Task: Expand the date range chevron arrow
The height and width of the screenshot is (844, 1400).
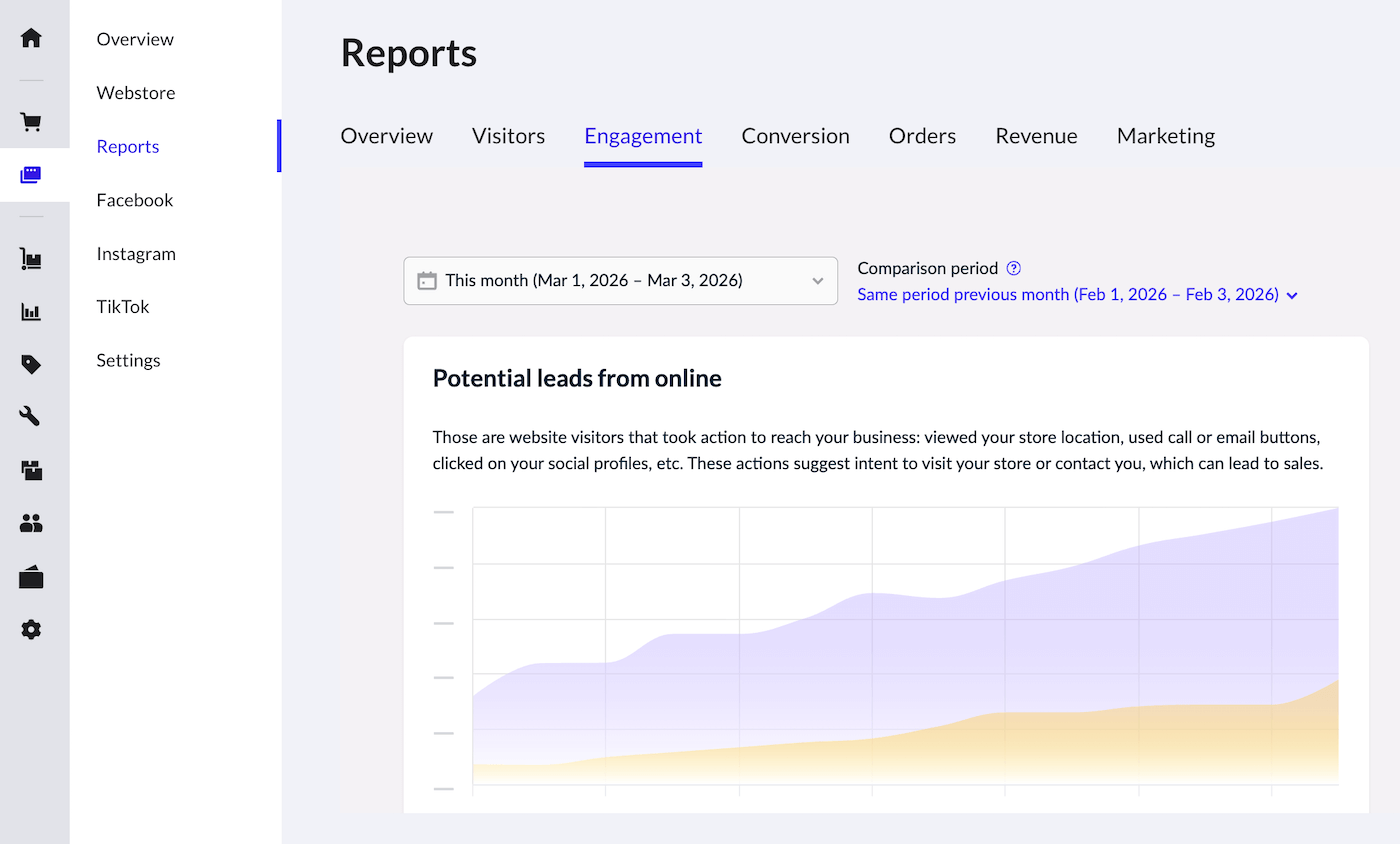Action: (x=817, y=281)
